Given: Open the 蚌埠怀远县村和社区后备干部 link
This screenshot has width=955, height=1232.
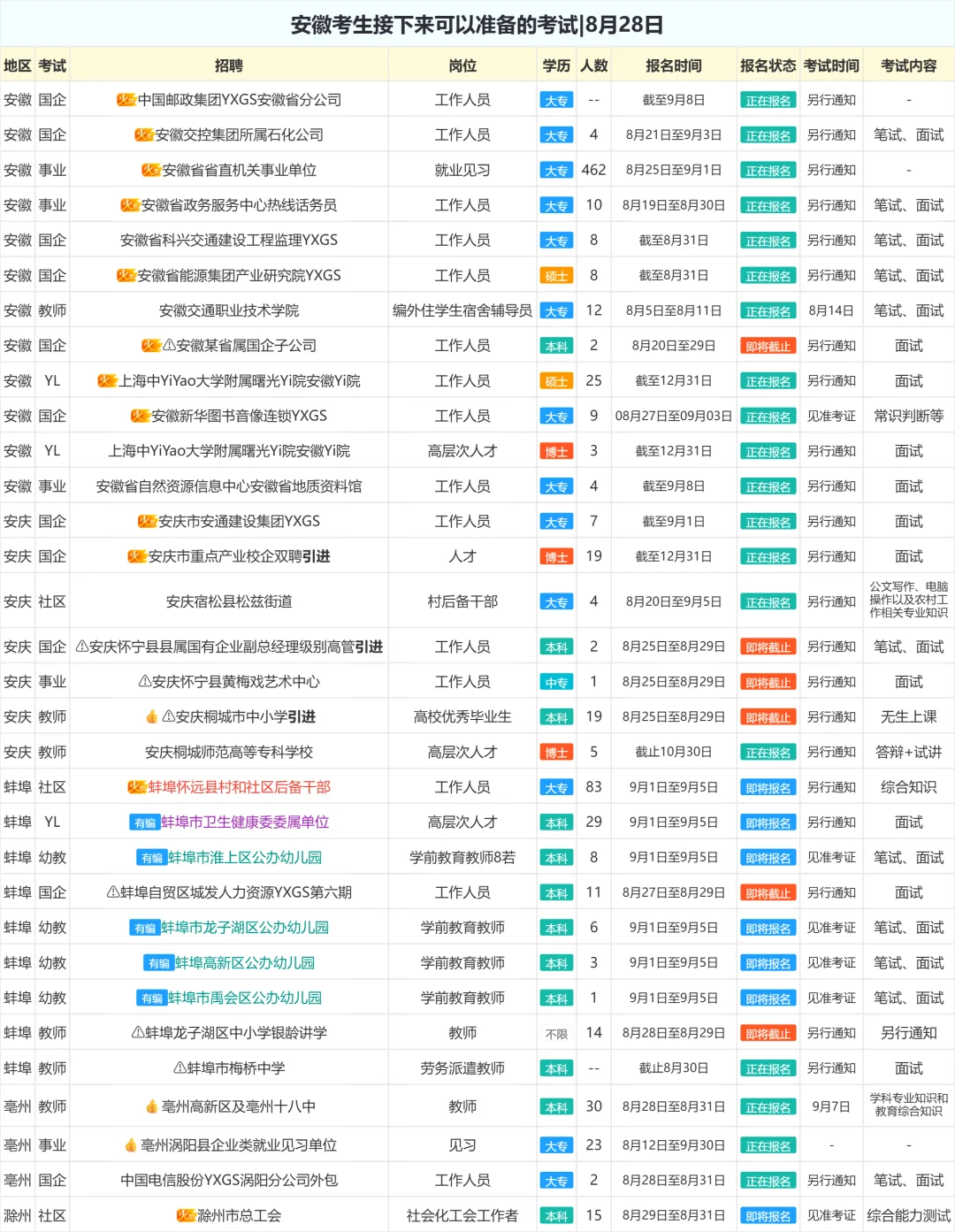Looking at the screenshot, I should click(x=240, y=787).
